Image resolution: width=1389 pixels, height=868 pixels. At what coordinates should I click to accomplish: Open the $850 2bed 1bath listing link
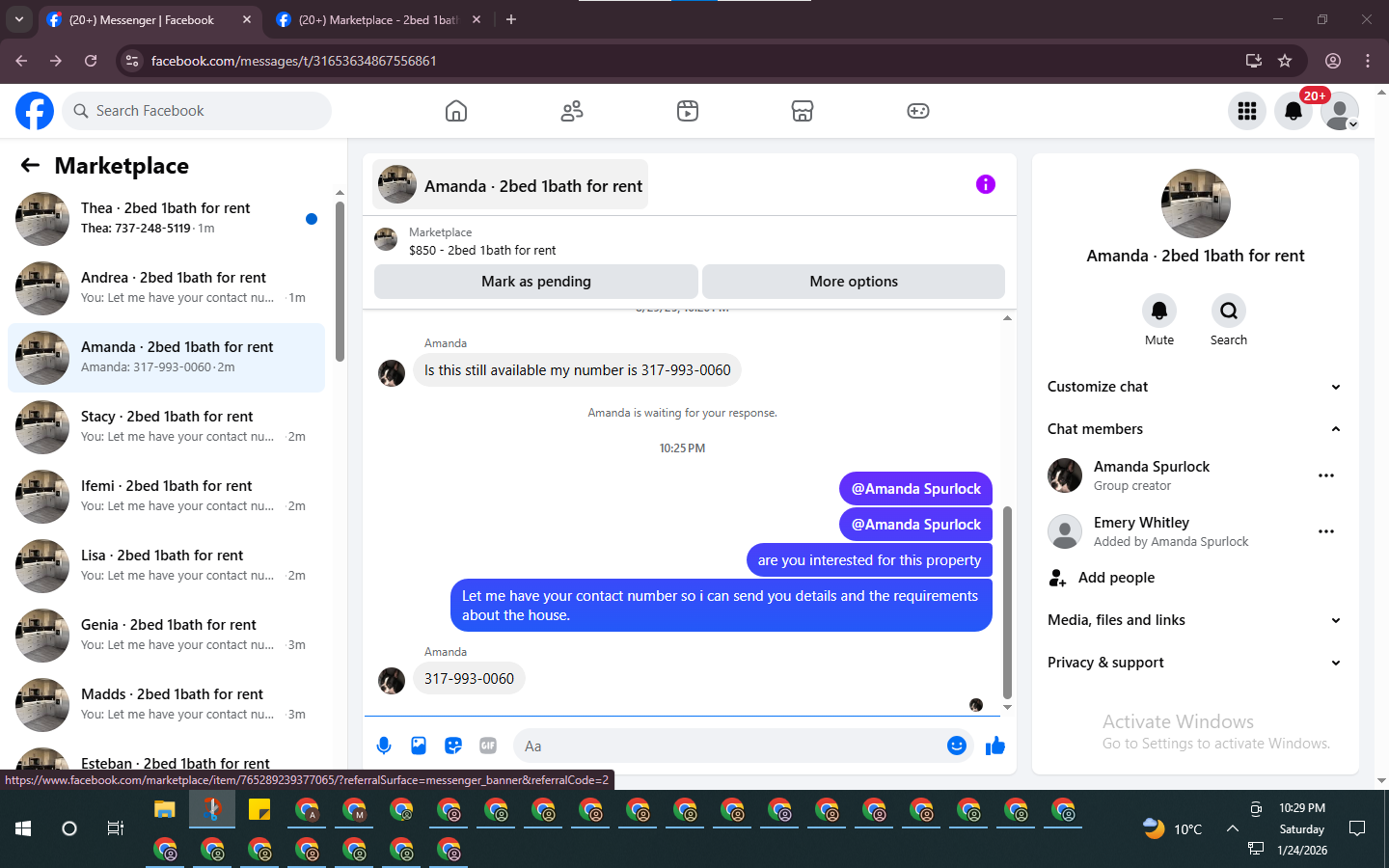482,250
